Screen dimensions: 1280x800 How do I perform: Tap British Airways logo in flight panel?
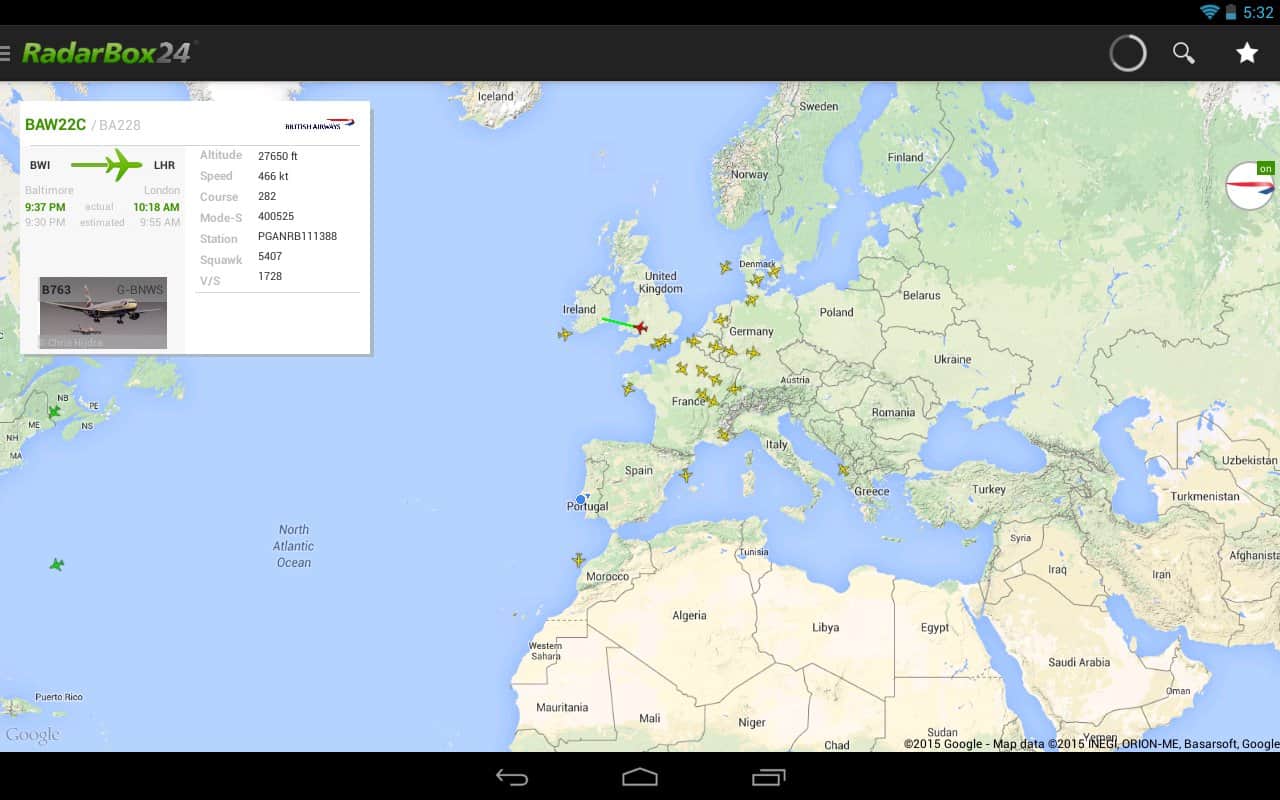pos(319,125)
